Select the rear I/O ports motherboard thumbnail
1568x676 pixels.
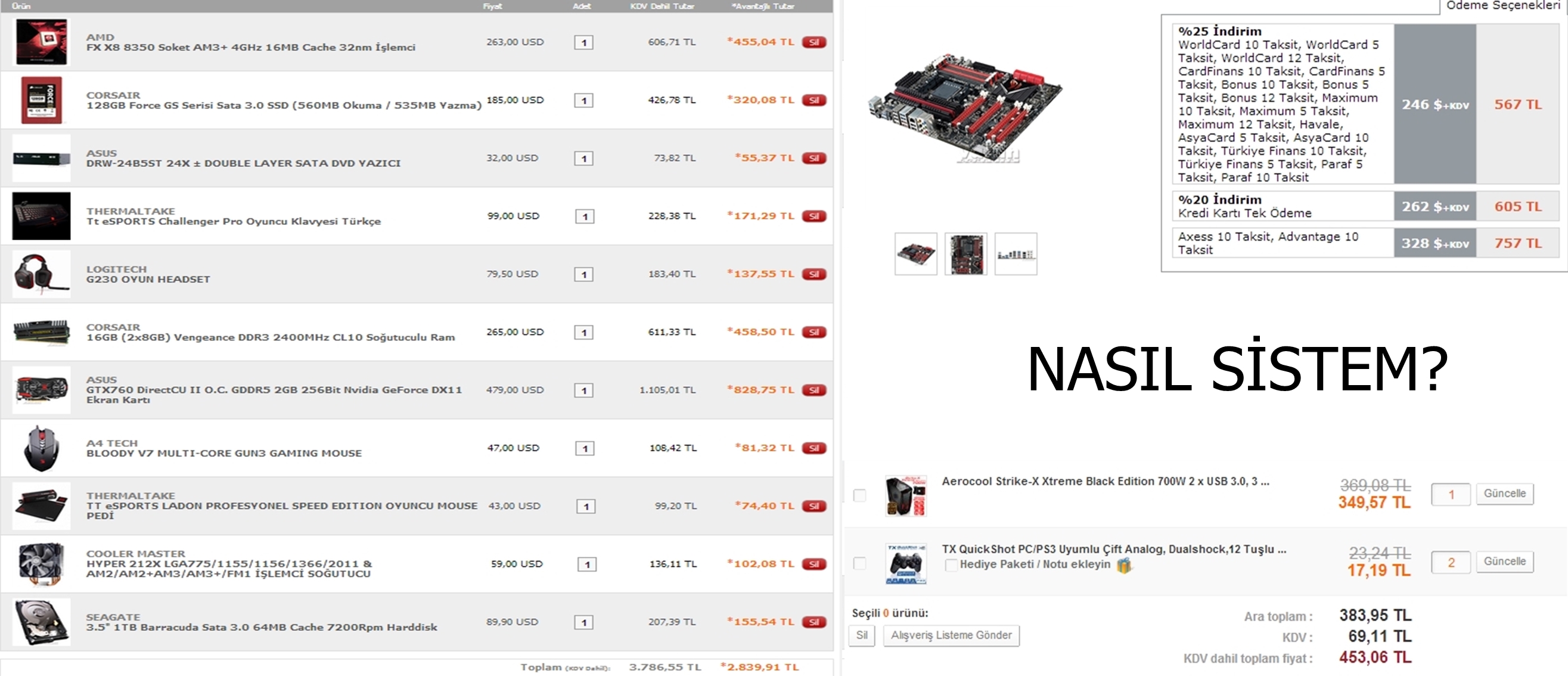[1016, 253]
